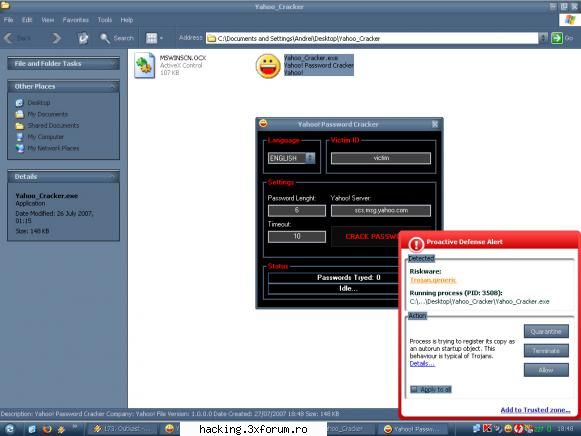Viewport: 581px width, 436px height.
Task: Collapse the File and Folder Tasks panel
Action: coord(113,63)
